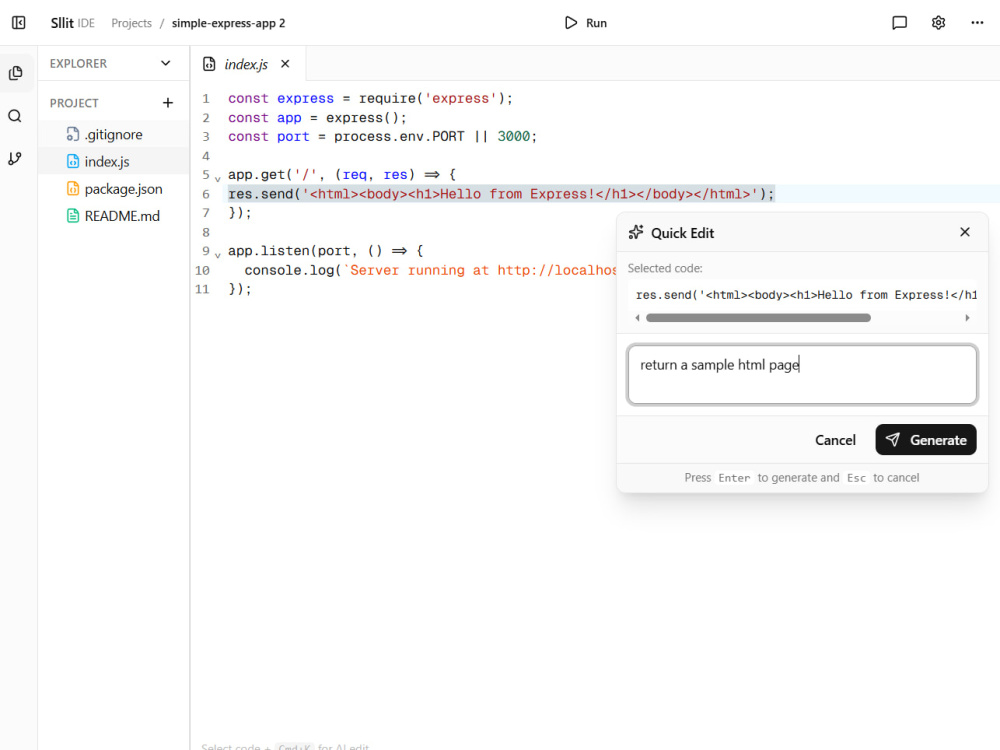Screen dimensions: 1000x750
Task: Click the index.js file icon in the tree
Action: [73, 161]
